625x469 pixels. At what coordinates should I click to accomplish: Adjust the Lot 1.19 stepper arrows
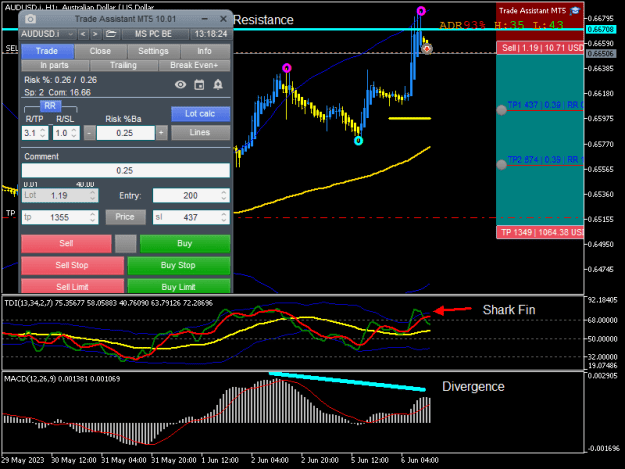[93, 195]
